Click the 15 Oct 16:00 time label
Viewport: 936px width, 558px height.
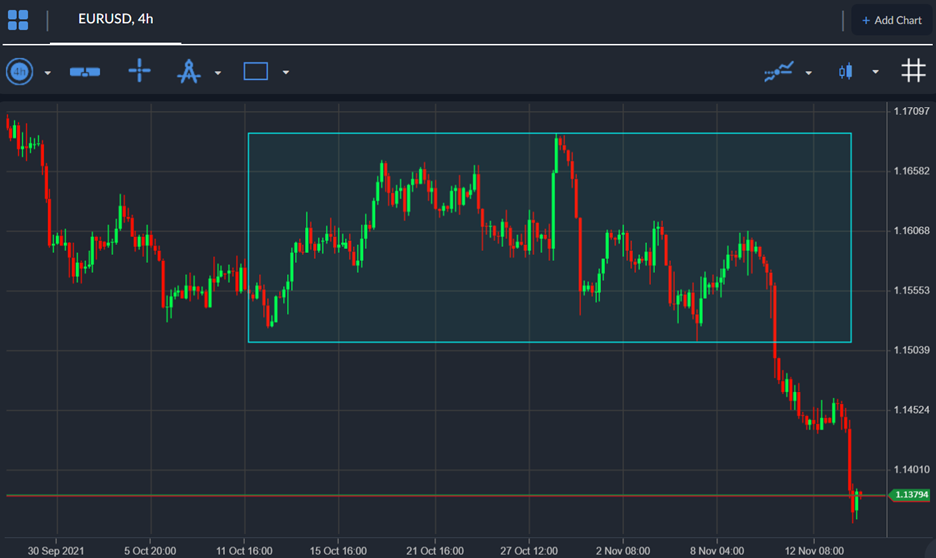[338, 551]
